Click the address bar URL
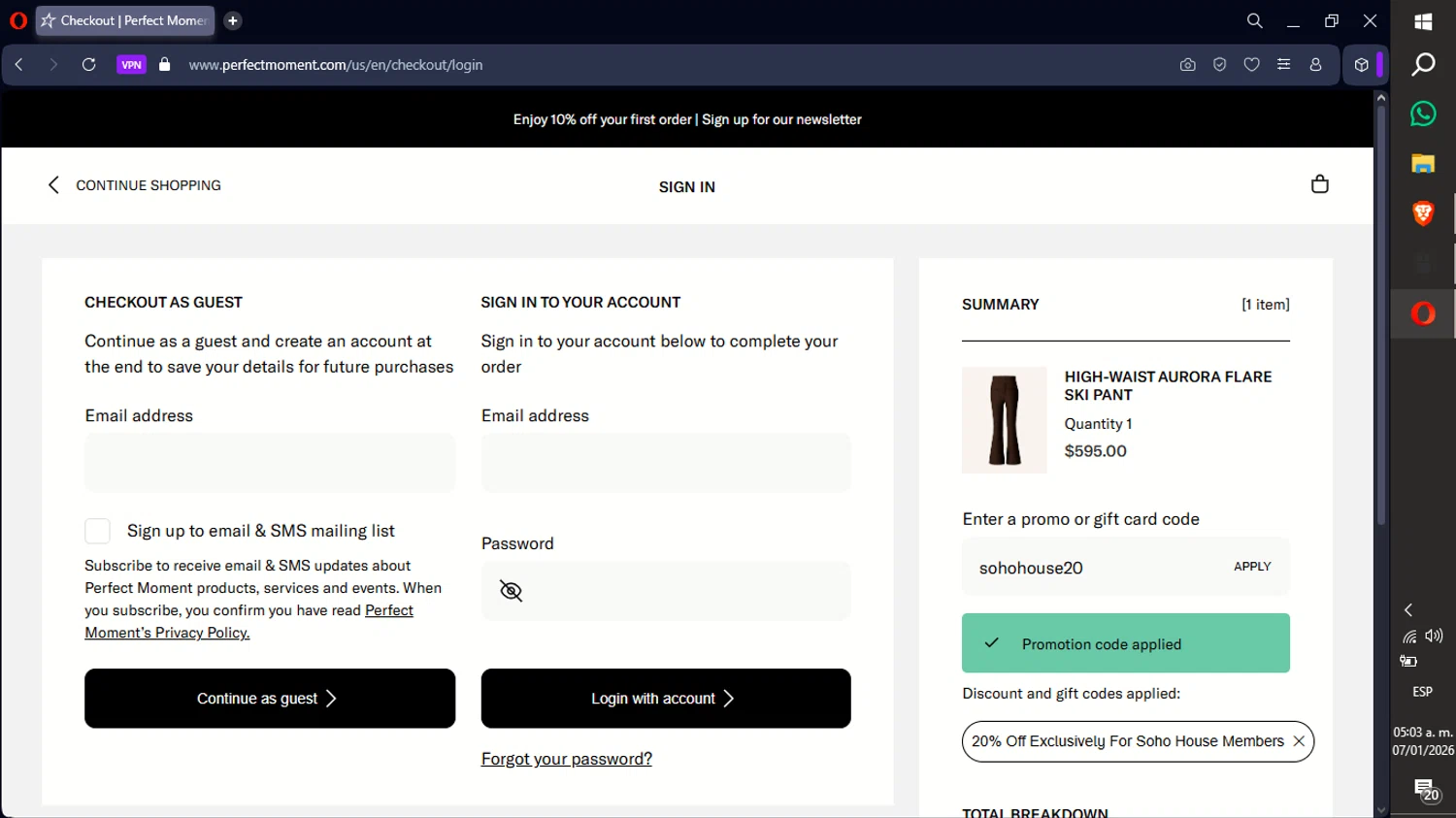The image size is (1456, 818). pyautogui.click(x=336, y=65)
